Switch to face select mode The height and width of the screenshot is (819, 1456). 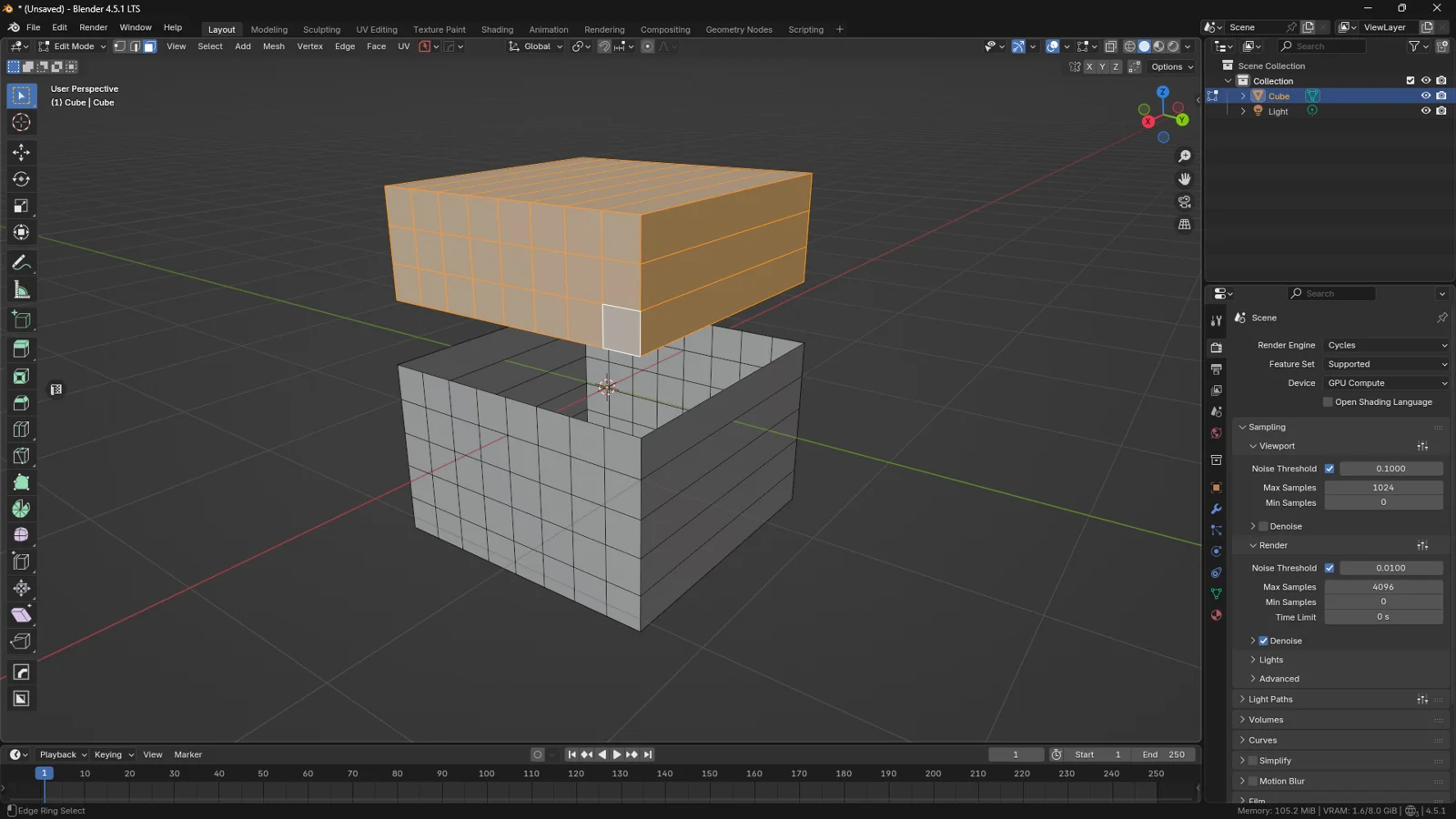(x=149, y=46)
